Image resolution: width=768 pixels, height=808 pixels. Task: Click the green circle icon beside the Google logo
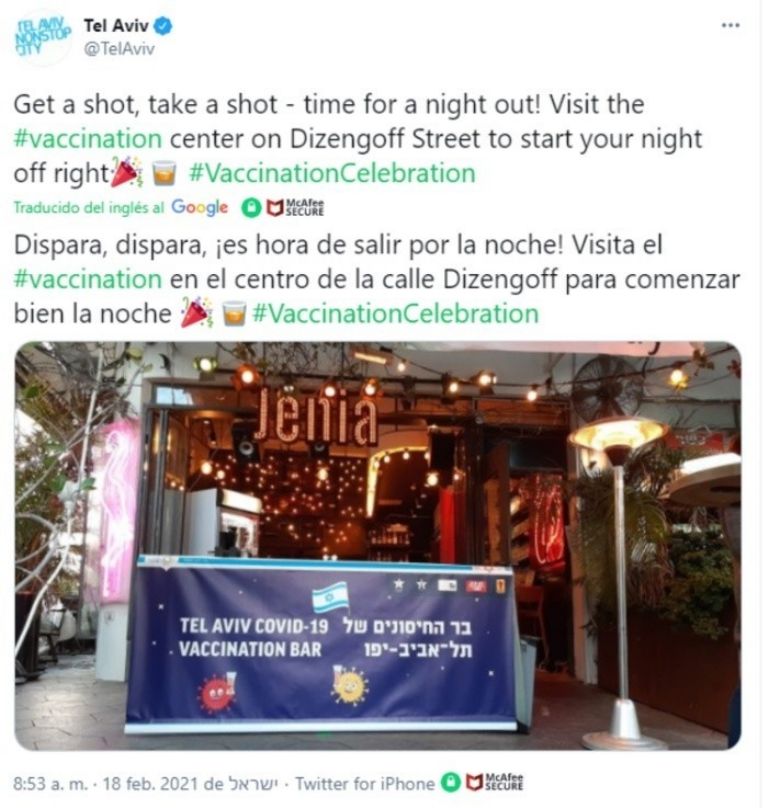click(251, 208)
